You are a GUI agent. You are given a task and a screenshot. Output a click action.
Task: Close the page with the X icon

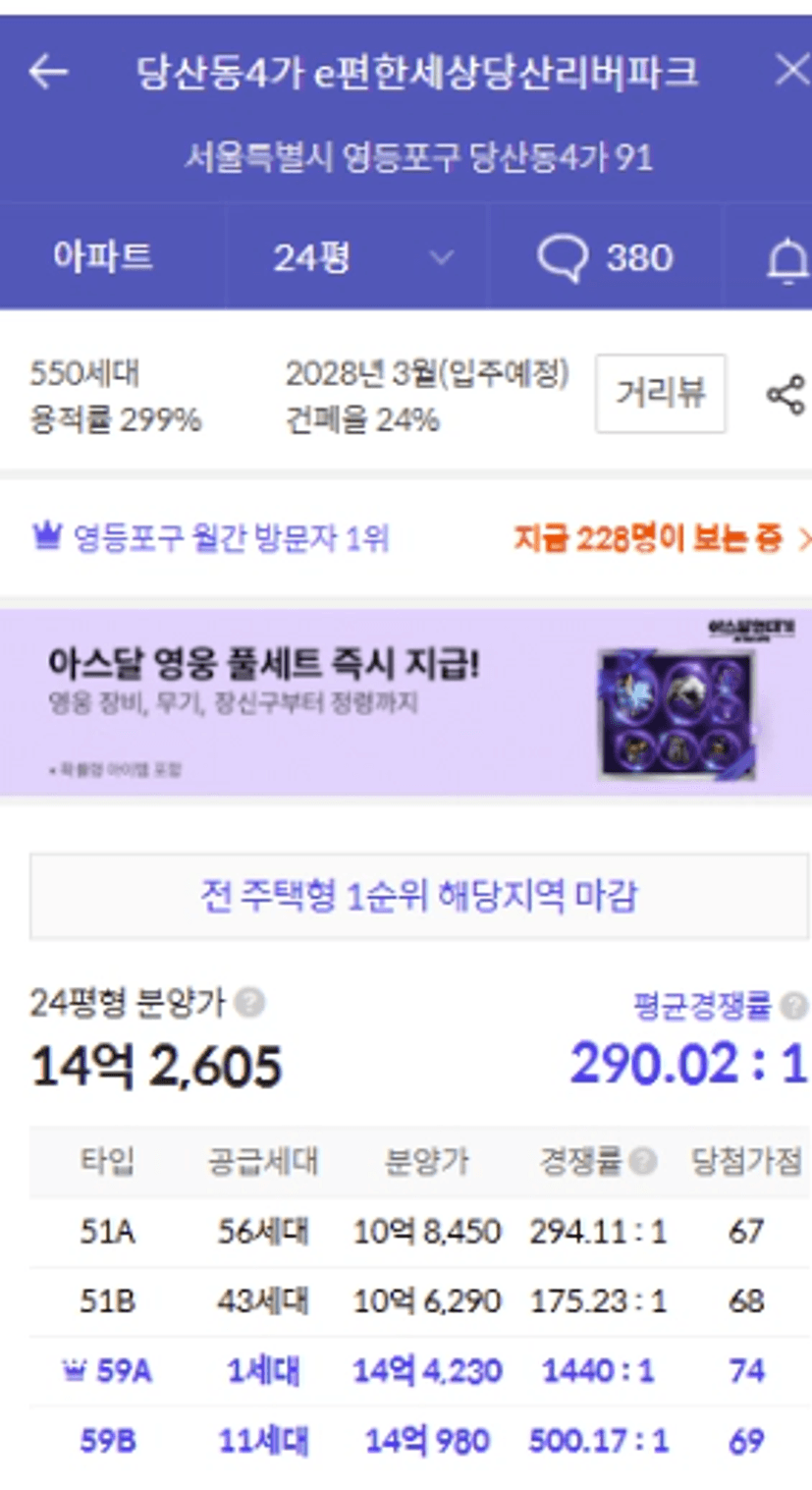coord(791,71)
